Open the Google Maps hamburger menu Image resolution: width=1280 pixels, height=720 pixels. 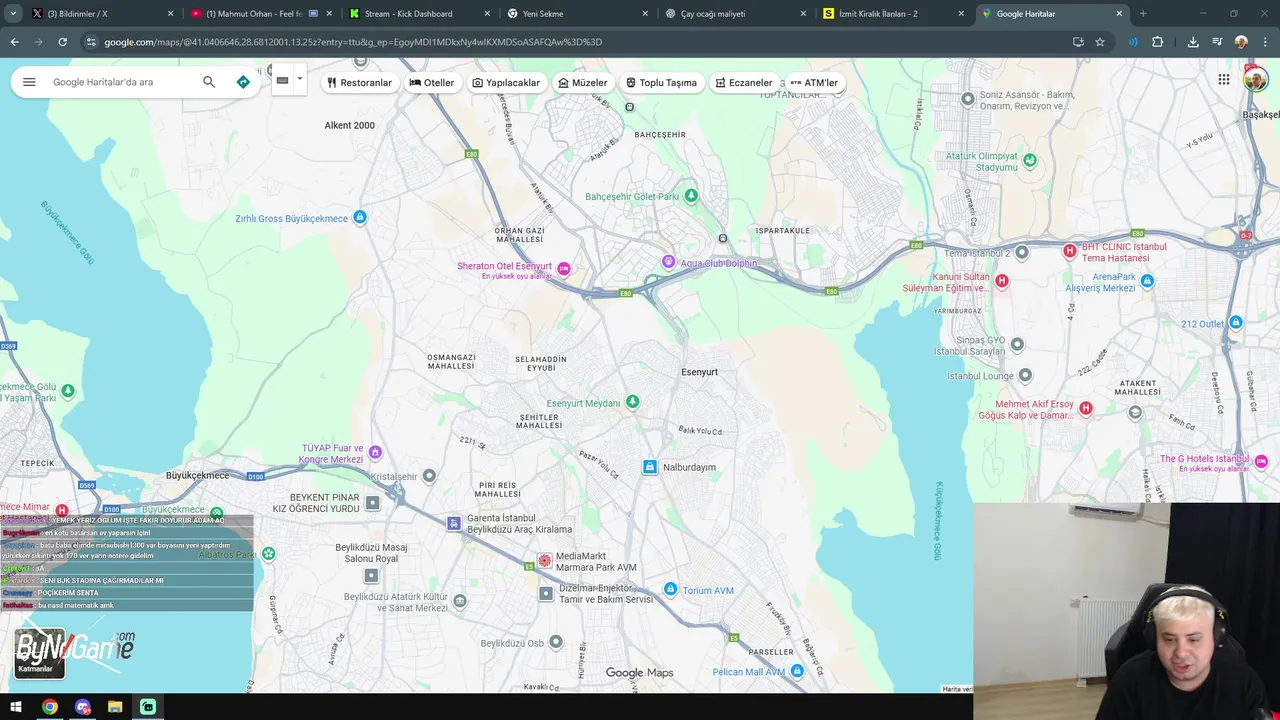(x=29, y=82)
